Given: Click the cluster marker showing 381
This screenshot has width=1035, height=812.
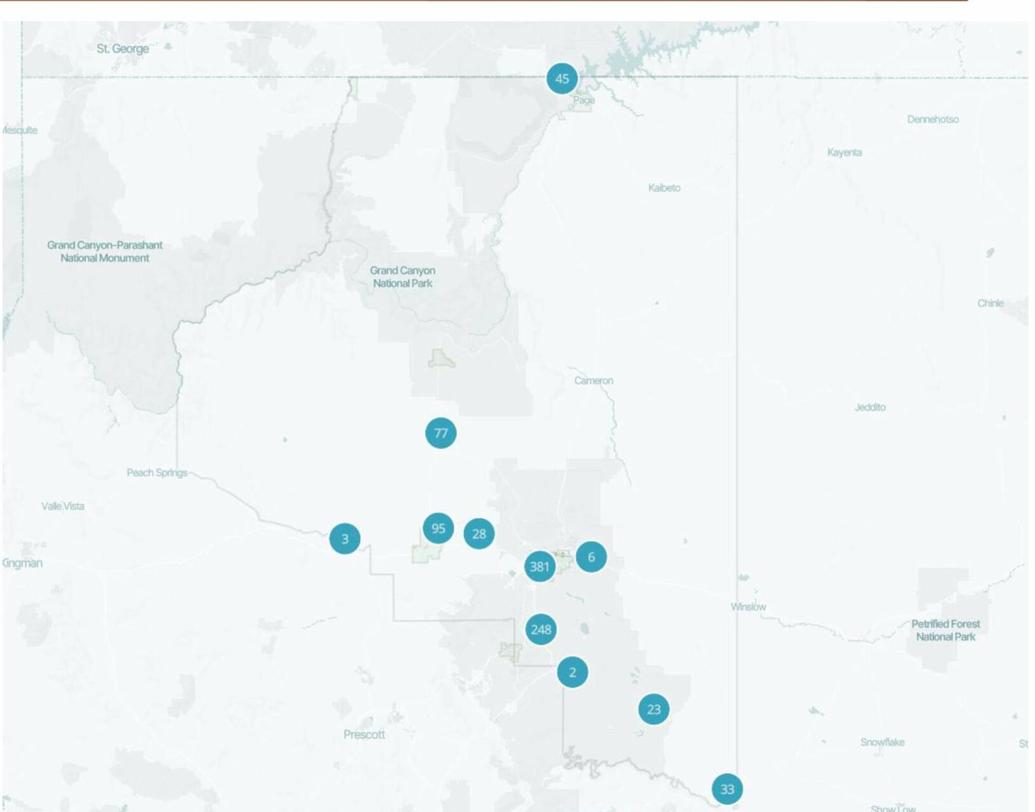Looking at the screenshot, I should 539,566.
